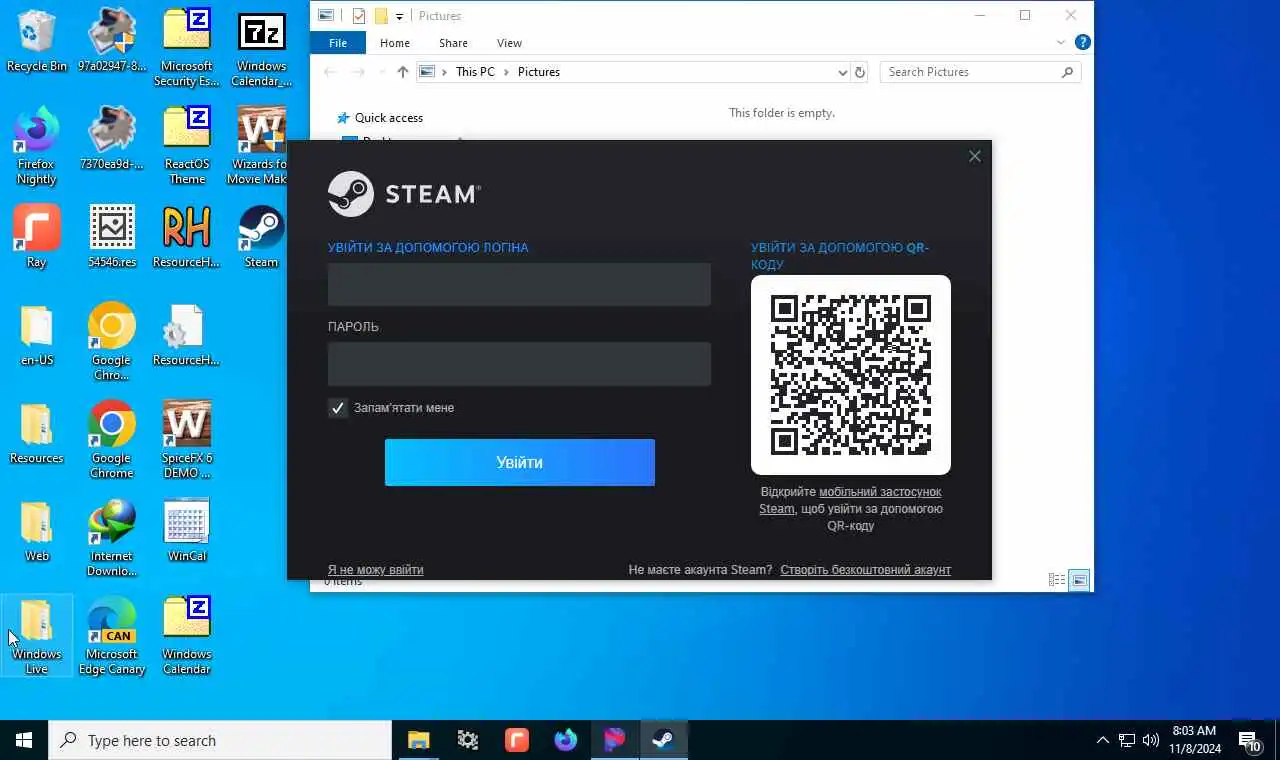Launch the Ray desktop shortcut
This screenshot has width=1280, height=760.
tap(37, 237)
